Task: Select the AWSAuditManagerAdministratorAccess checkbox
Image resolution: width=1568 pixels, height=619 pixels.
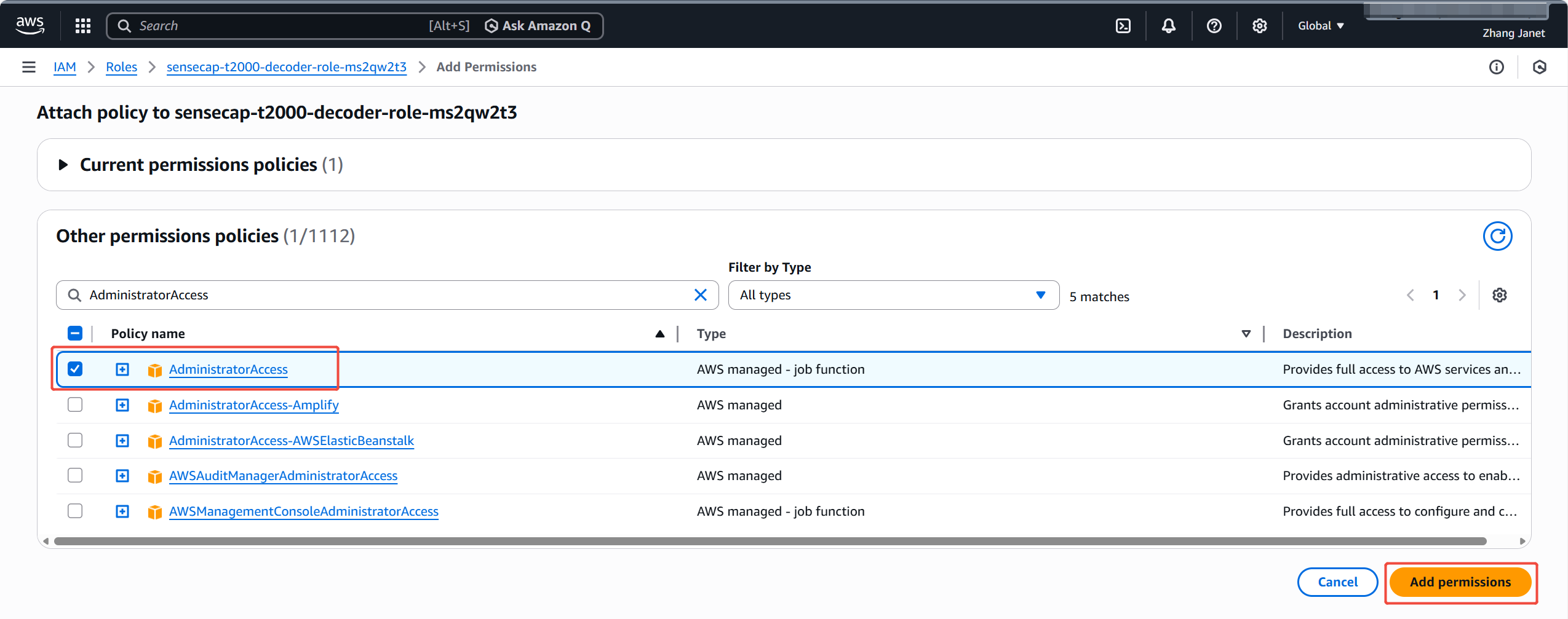Action: (x=75, y=475)
